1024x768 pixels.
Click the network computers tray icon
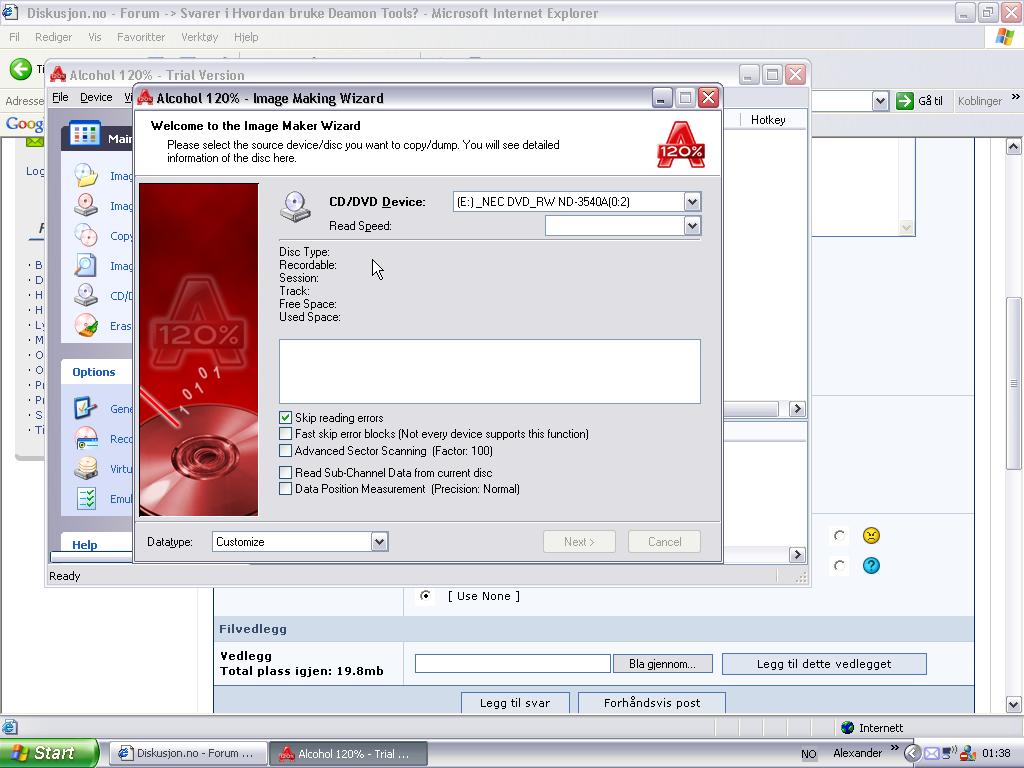[949, 754]
